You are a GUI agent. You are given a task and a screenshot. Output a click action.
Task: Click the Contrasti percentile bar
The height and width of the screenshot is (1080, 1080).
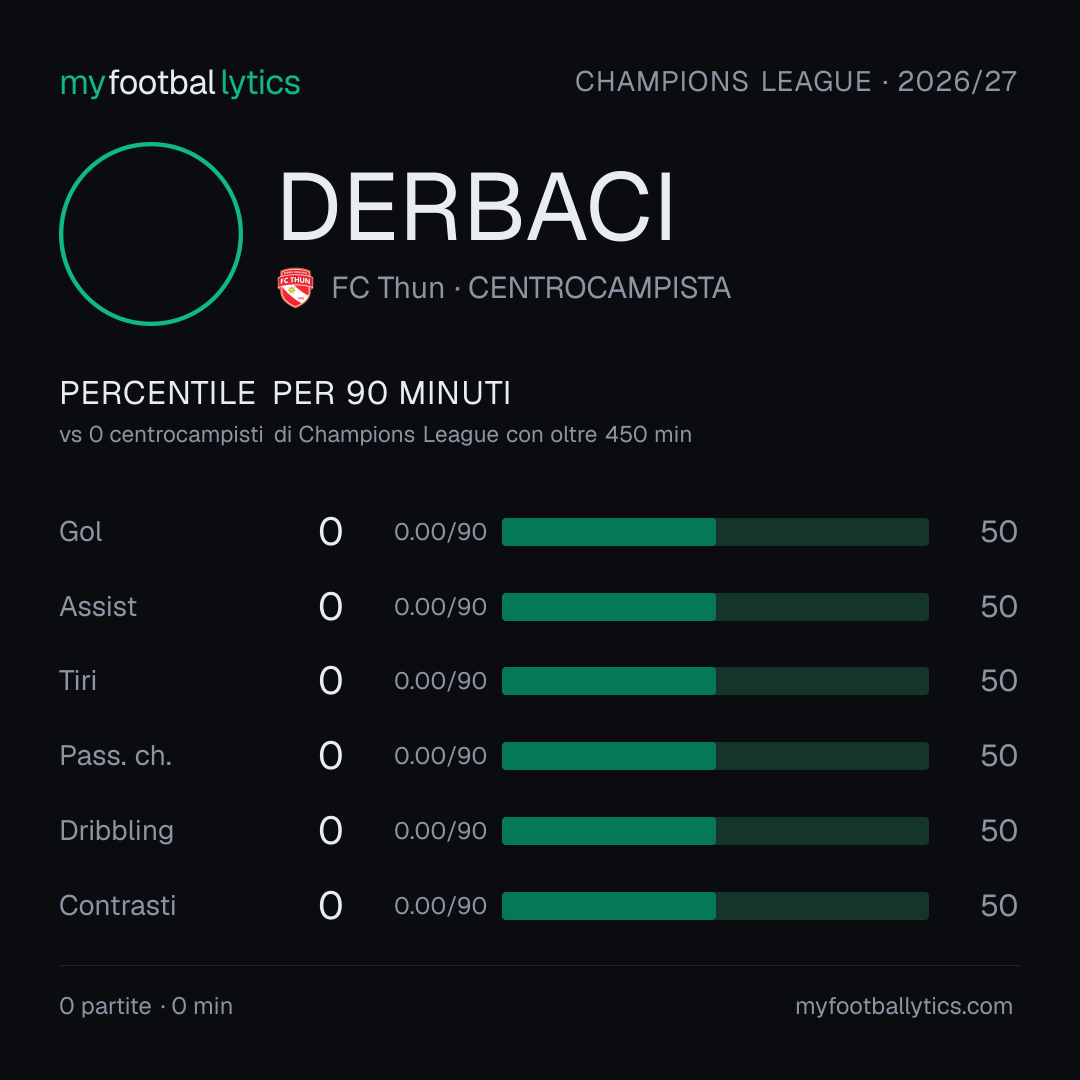point(715,906)
